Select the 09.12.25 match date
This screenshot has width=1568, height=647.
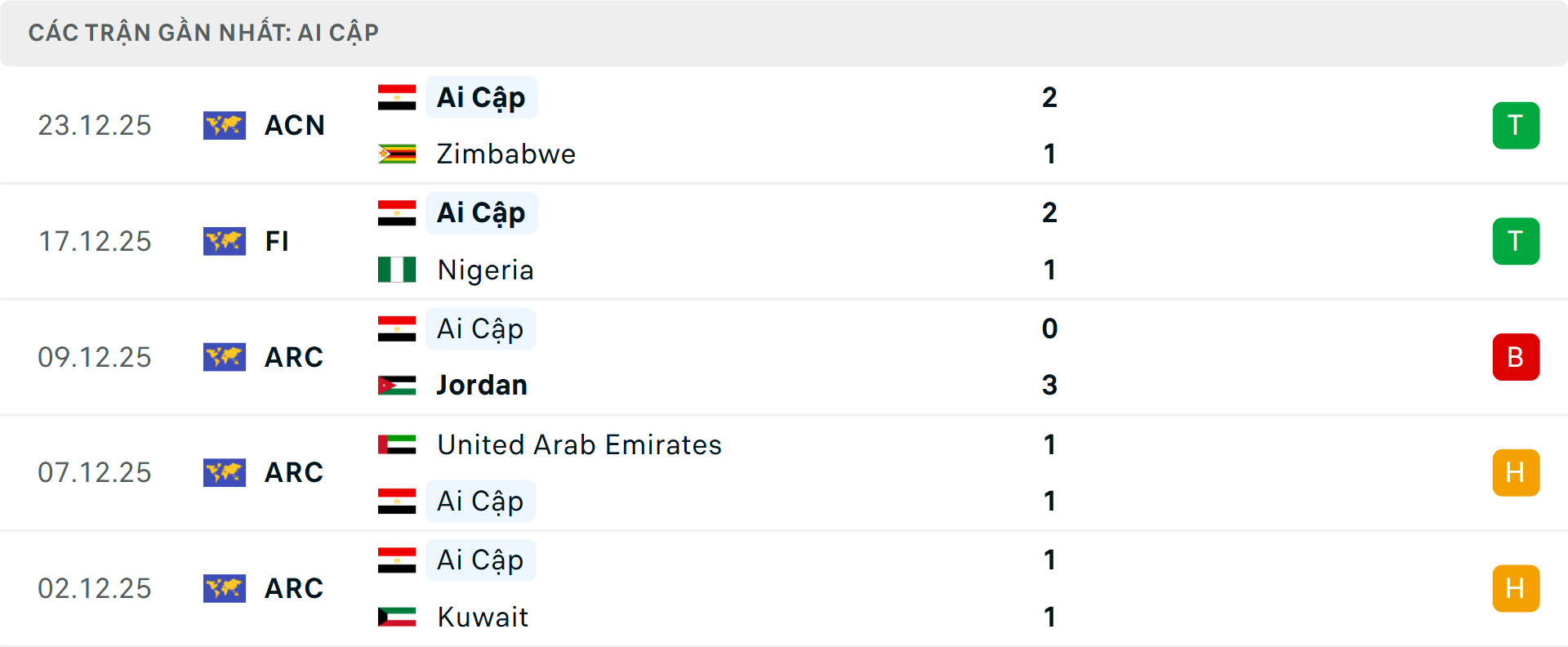pos(95,357)
